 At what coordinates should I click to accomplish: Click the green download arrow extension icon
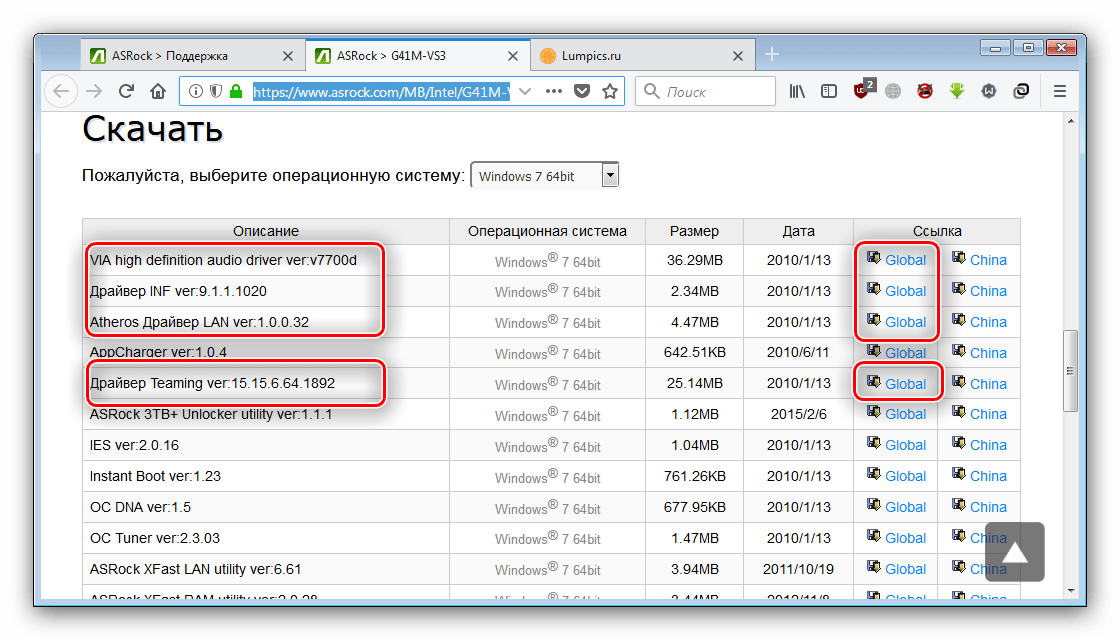[957, 91]
